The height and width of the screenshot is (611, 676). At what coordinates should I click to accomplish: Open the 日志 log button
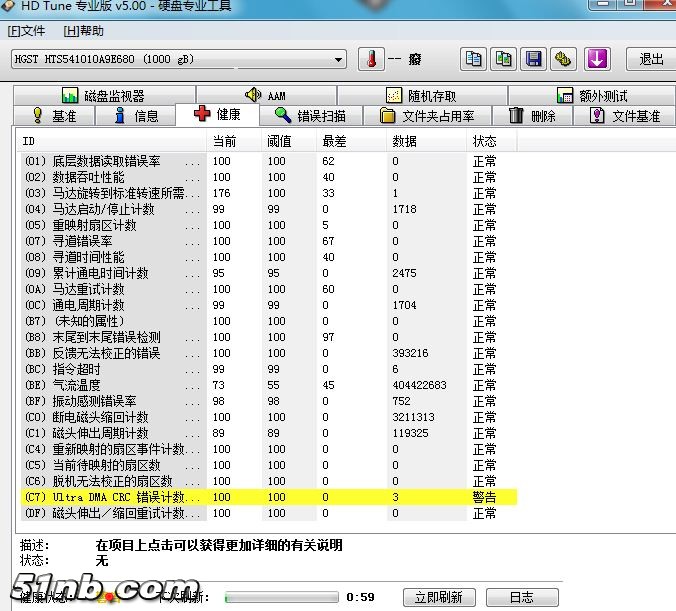521,597
